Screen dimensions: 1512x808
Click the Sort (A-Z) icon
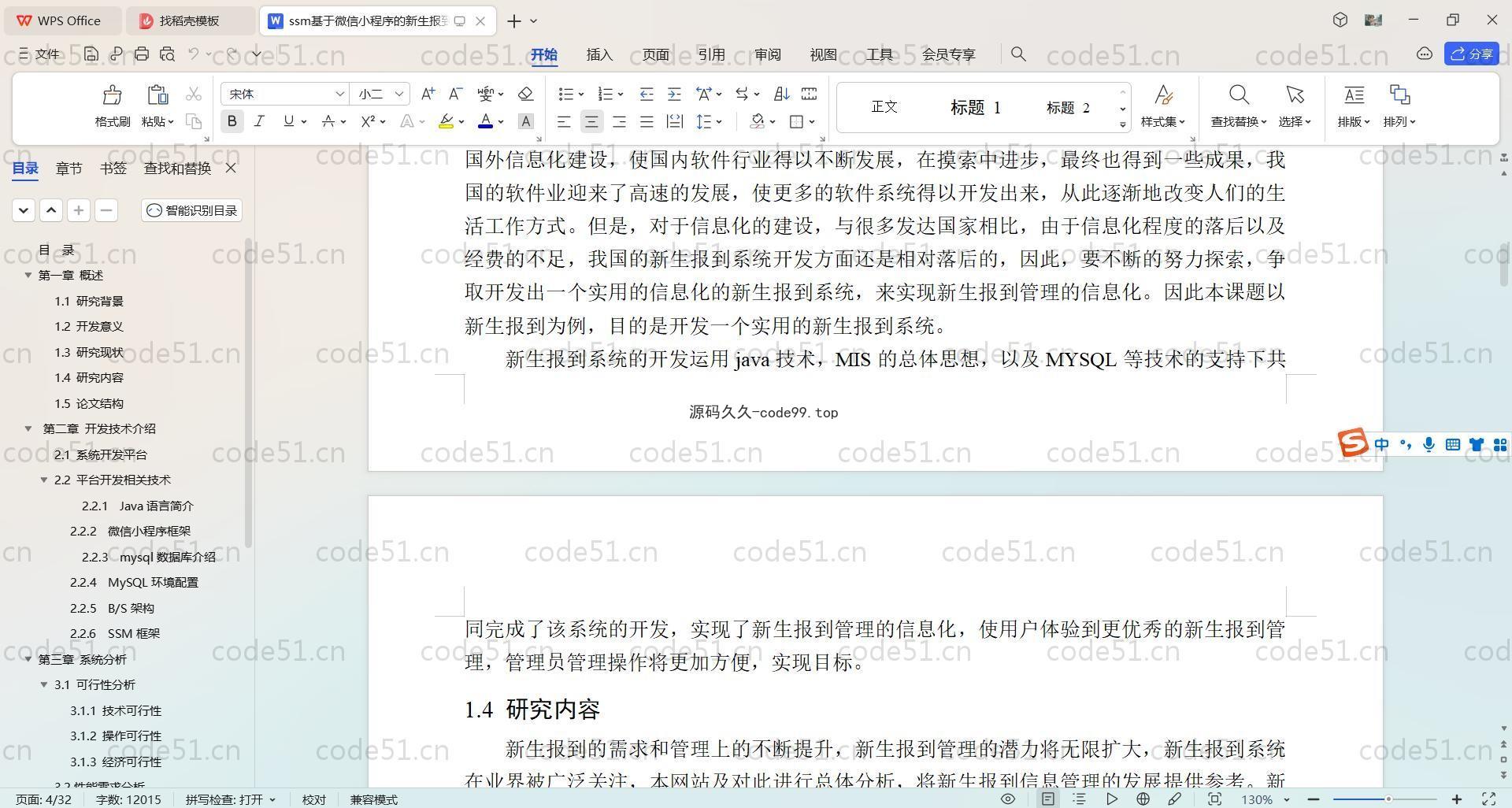(781, 94)
